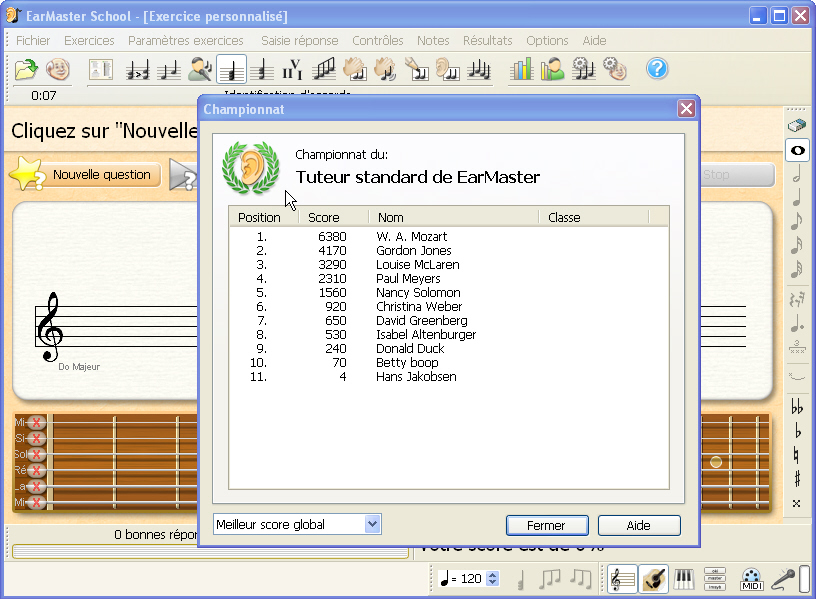Sort the list by Score column
The width and height of the screenshot is (816, 599).
coord(334,217)
